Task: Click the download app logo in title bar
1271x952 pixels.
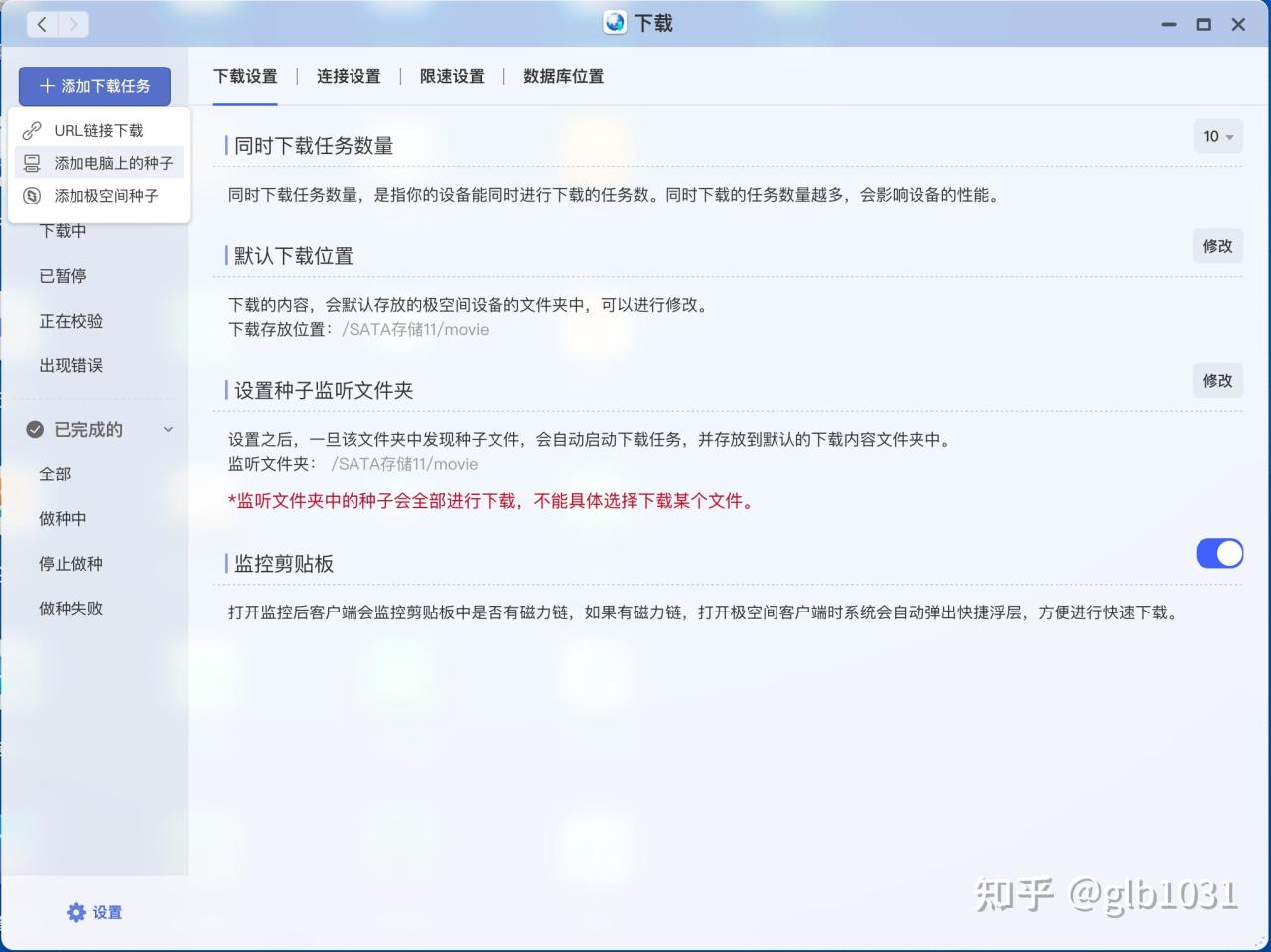Action: tap(613, 22)
